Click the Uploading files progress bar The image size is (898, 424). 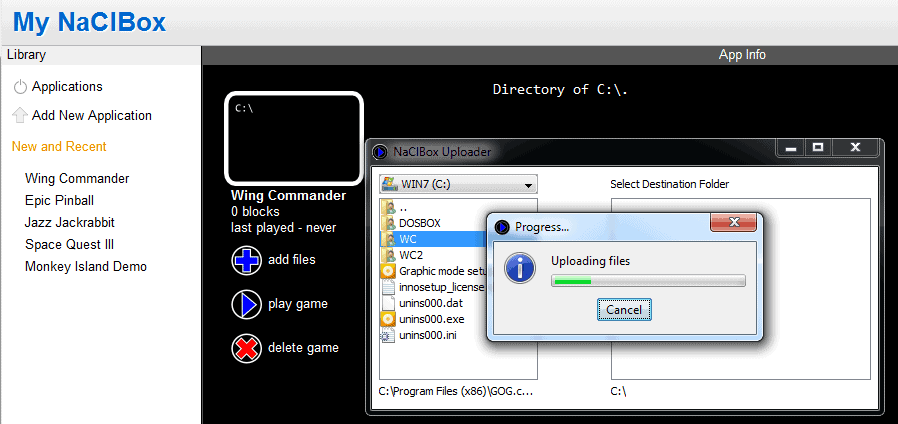(x=648, y=281)
